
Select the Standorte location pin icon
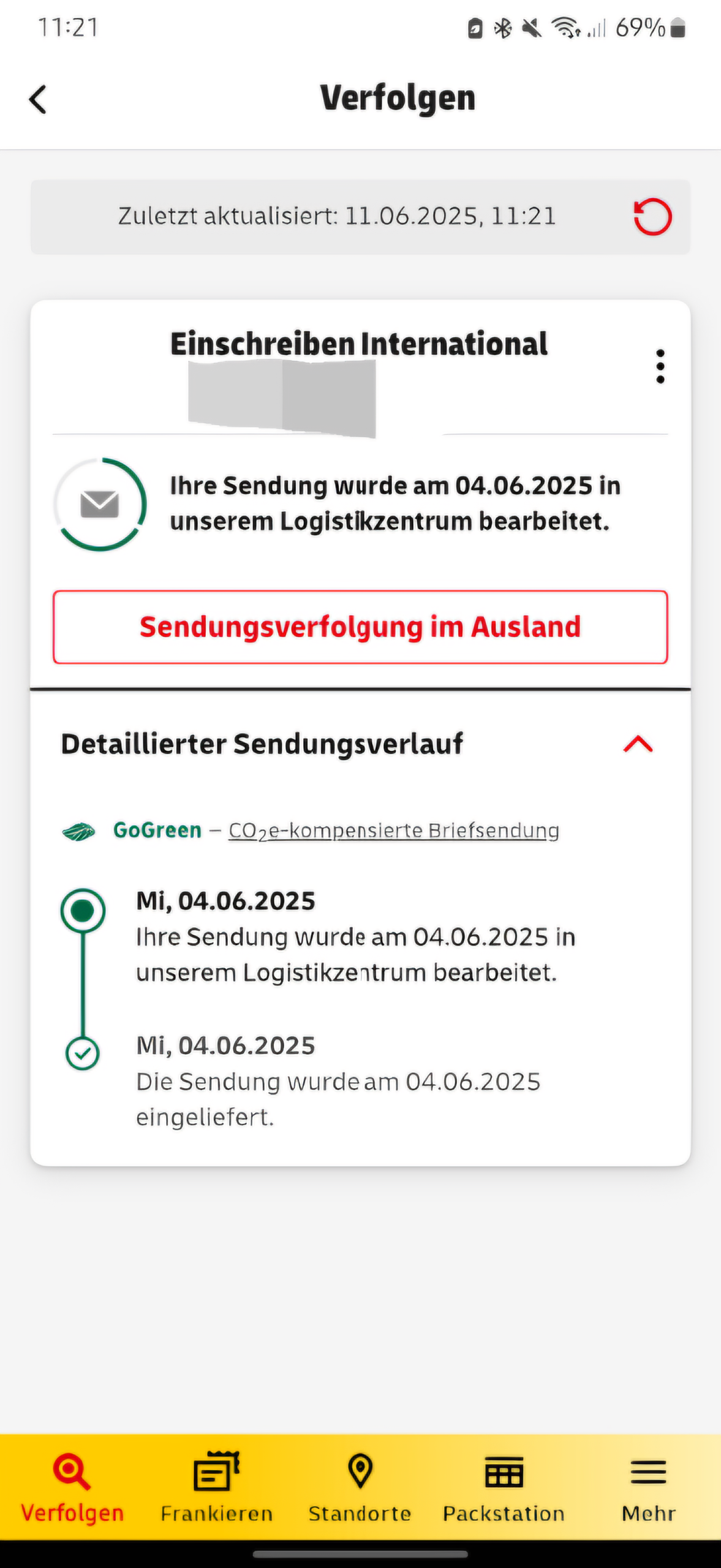click(360, 1470)
